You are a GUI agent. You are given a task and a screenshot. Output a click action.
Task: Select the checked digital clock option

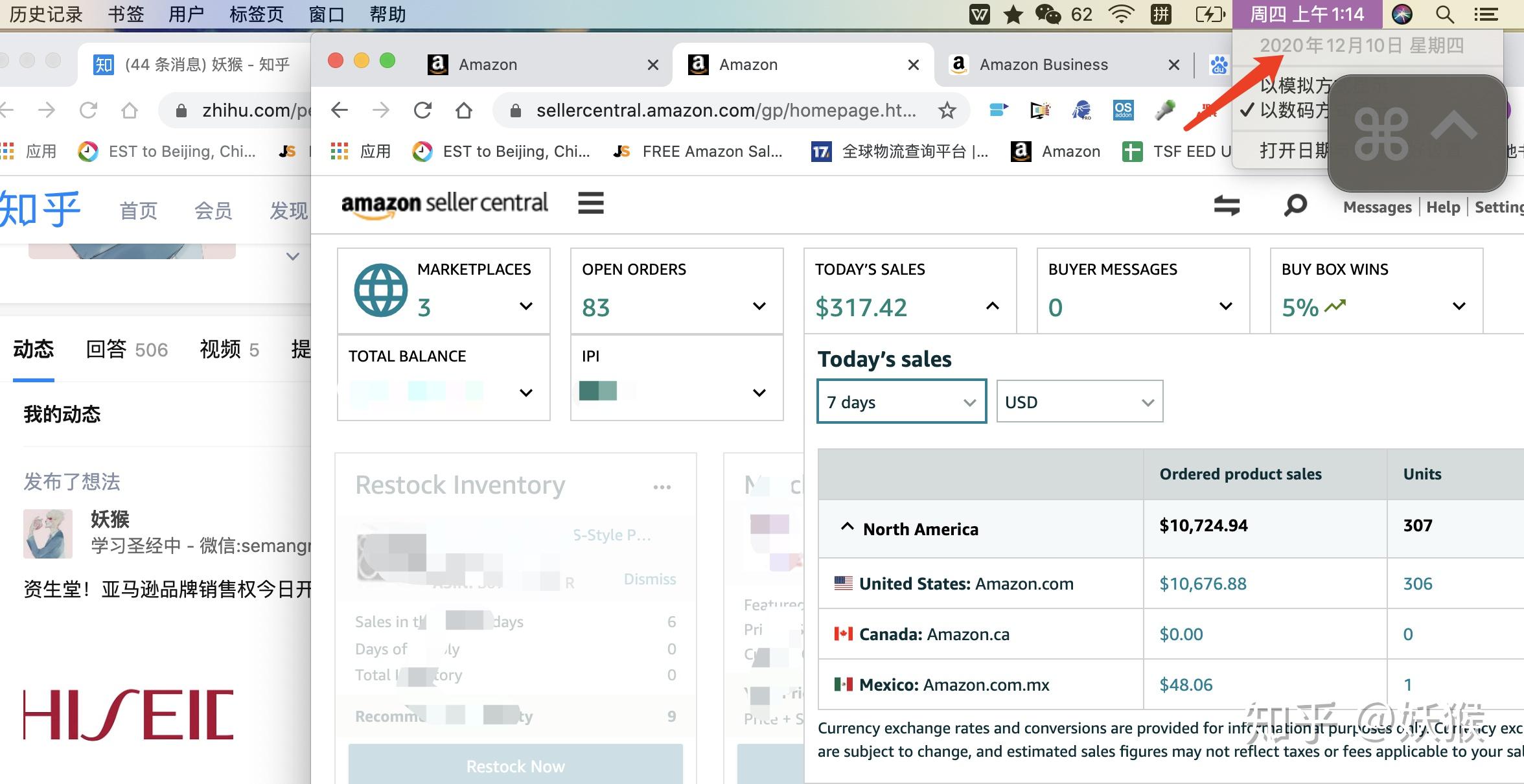[x=1289, y=111]
